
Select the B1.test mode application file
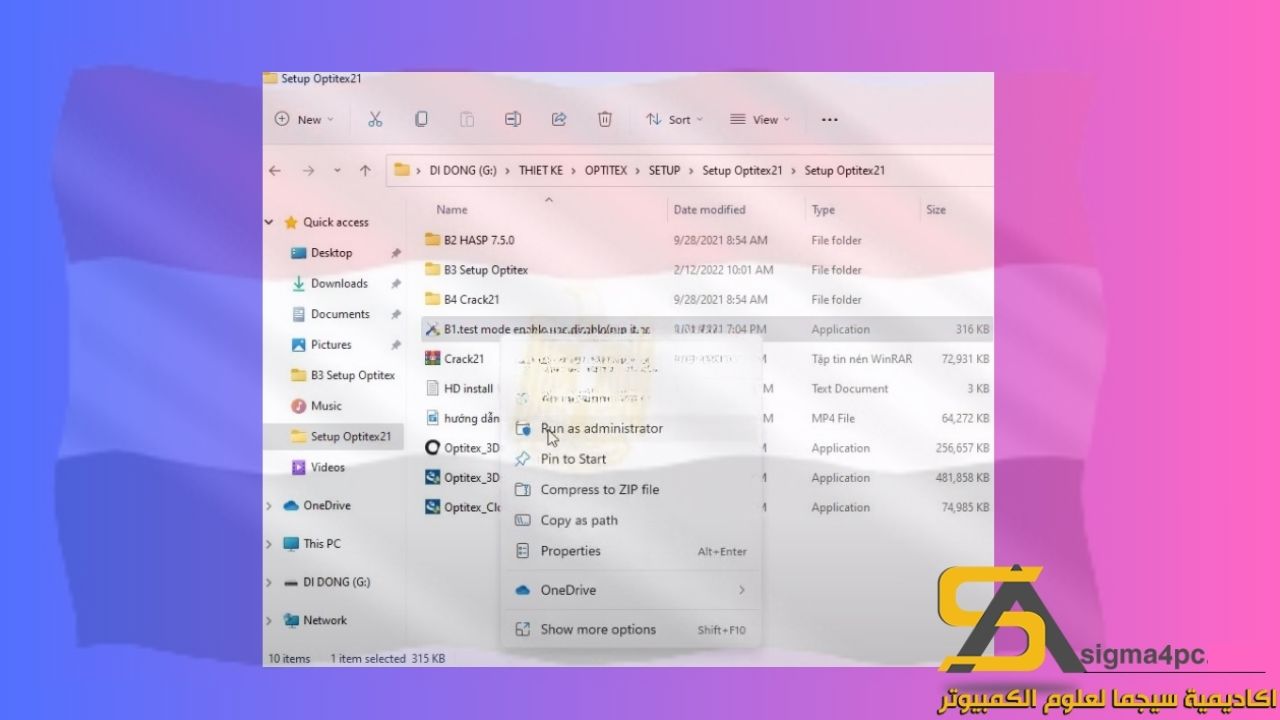tap(706, 329)
